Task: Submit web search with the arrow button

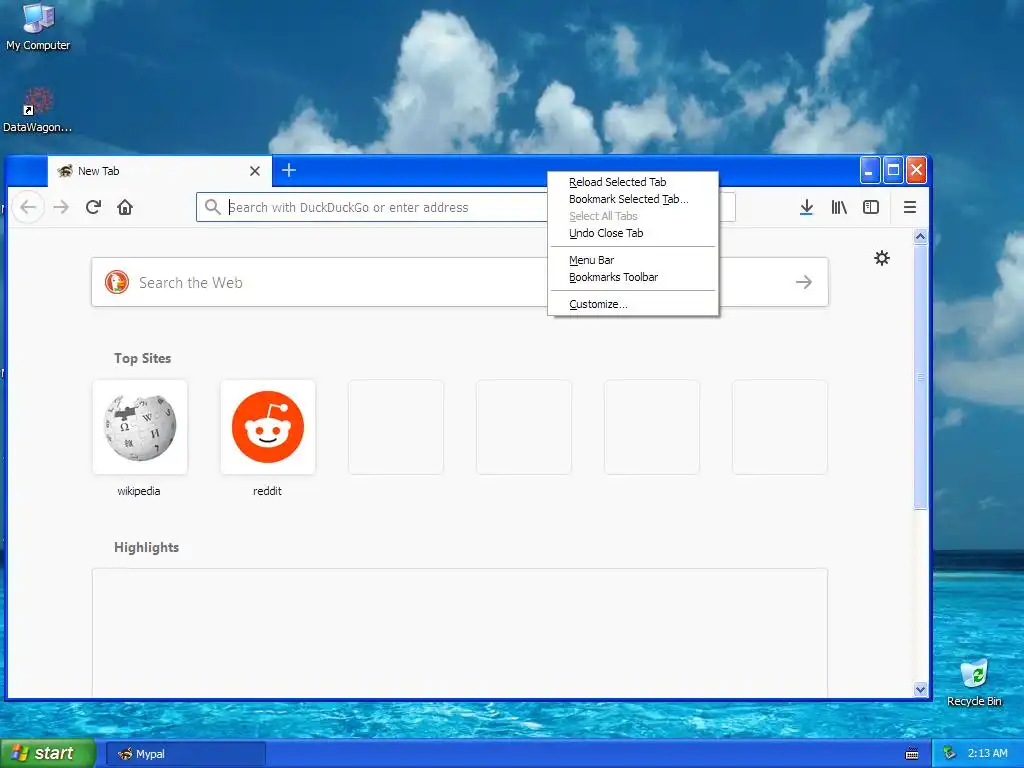Action: coord(804,282)
